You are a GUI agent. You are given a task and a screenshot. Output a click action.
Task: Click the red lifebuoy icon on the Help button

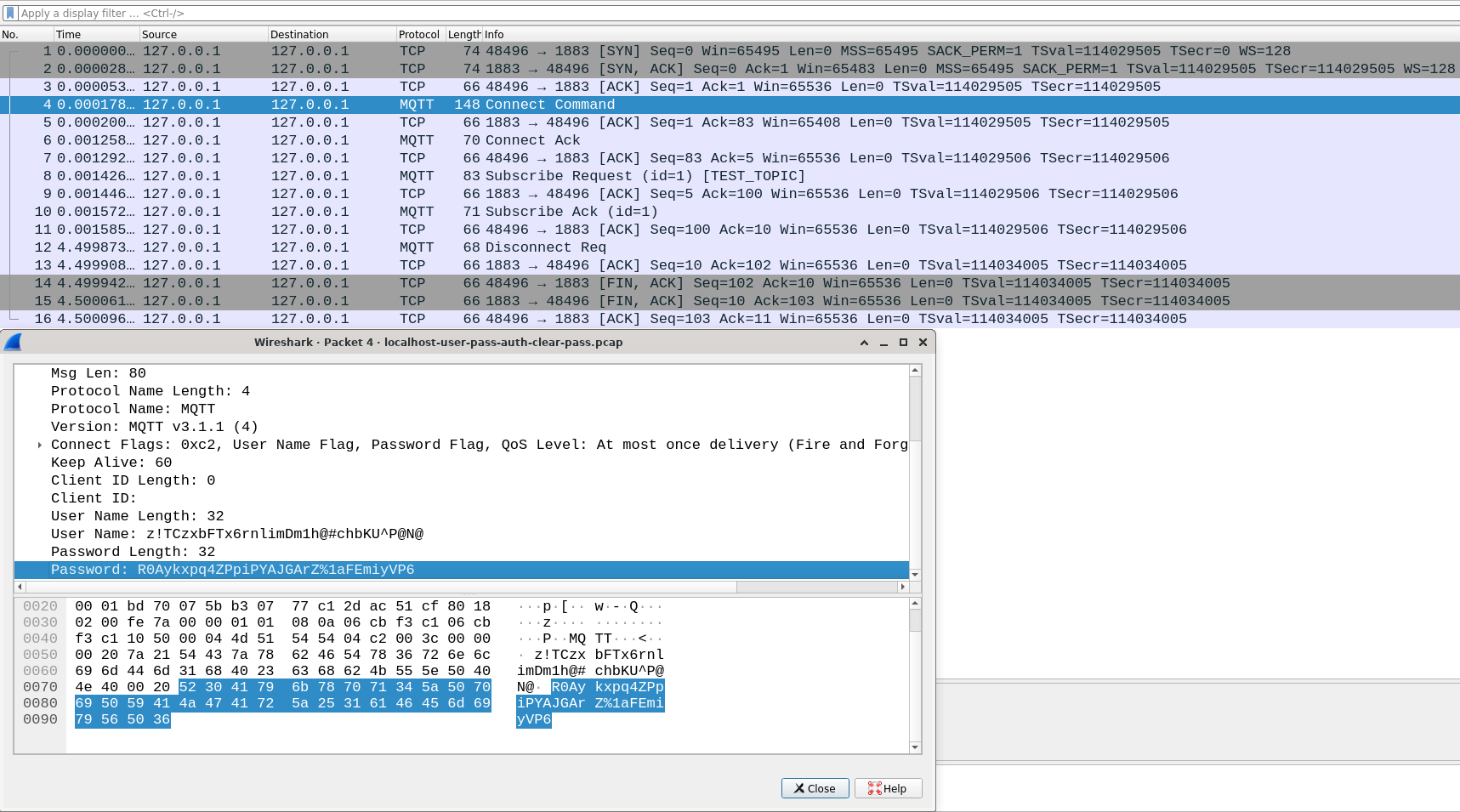pos(875,788)
